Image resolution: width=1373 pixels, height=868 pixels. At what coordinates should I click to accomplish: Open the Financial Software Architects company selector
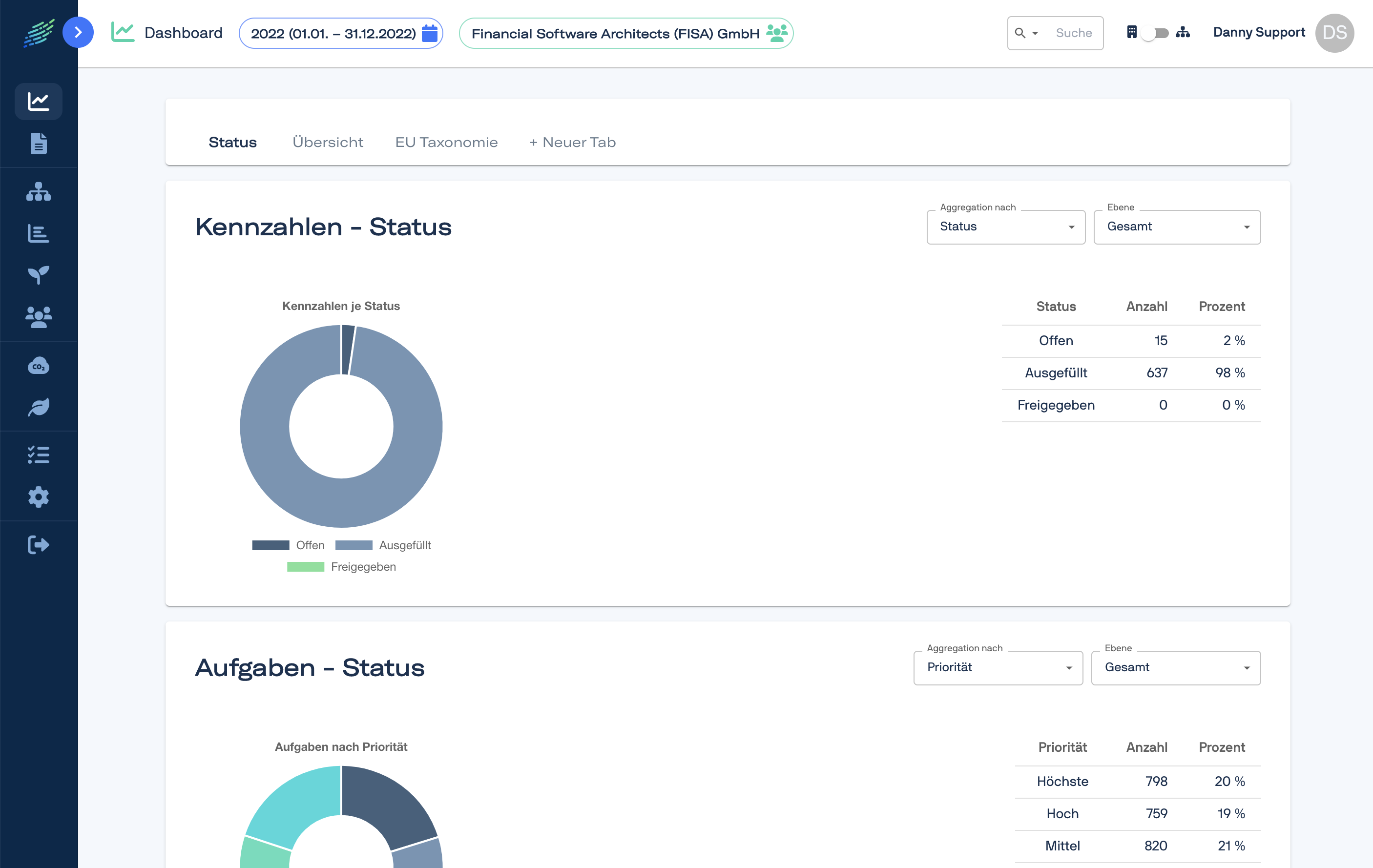click(x=626, y=33)
